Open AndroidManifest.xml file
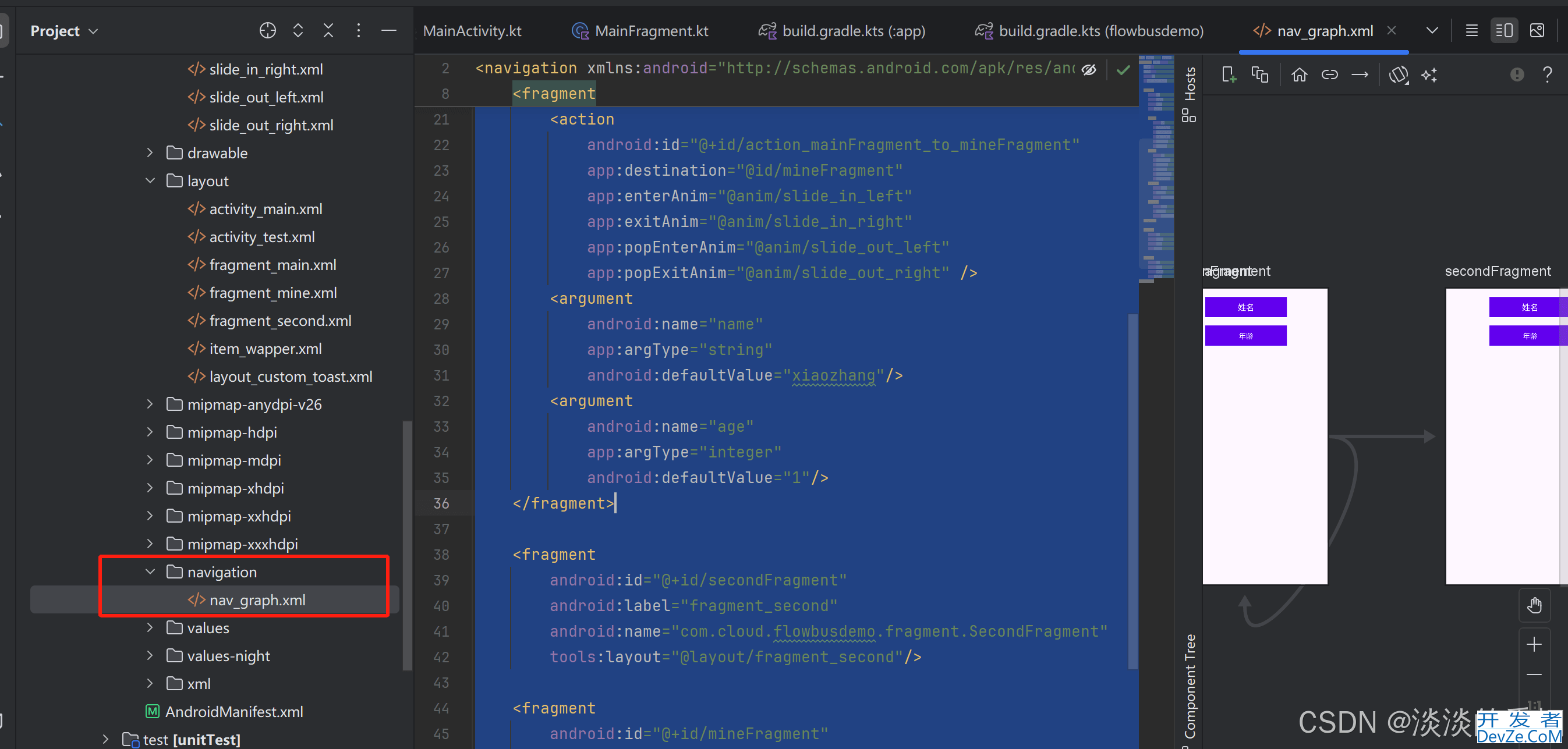 point(225,711)
